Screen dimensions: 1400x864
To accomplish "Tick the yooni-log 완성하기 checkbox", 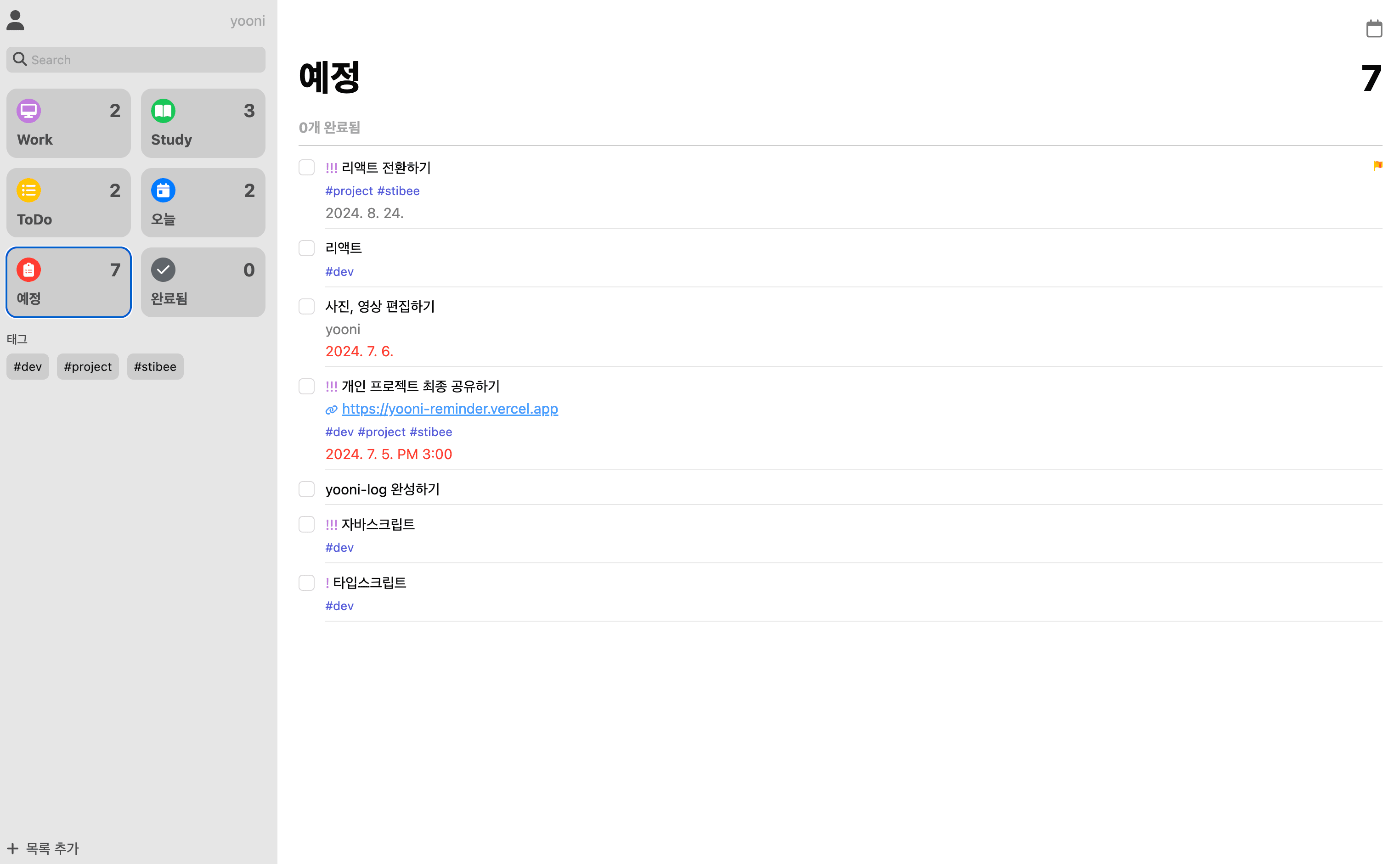I will click(x=306, y=489).
